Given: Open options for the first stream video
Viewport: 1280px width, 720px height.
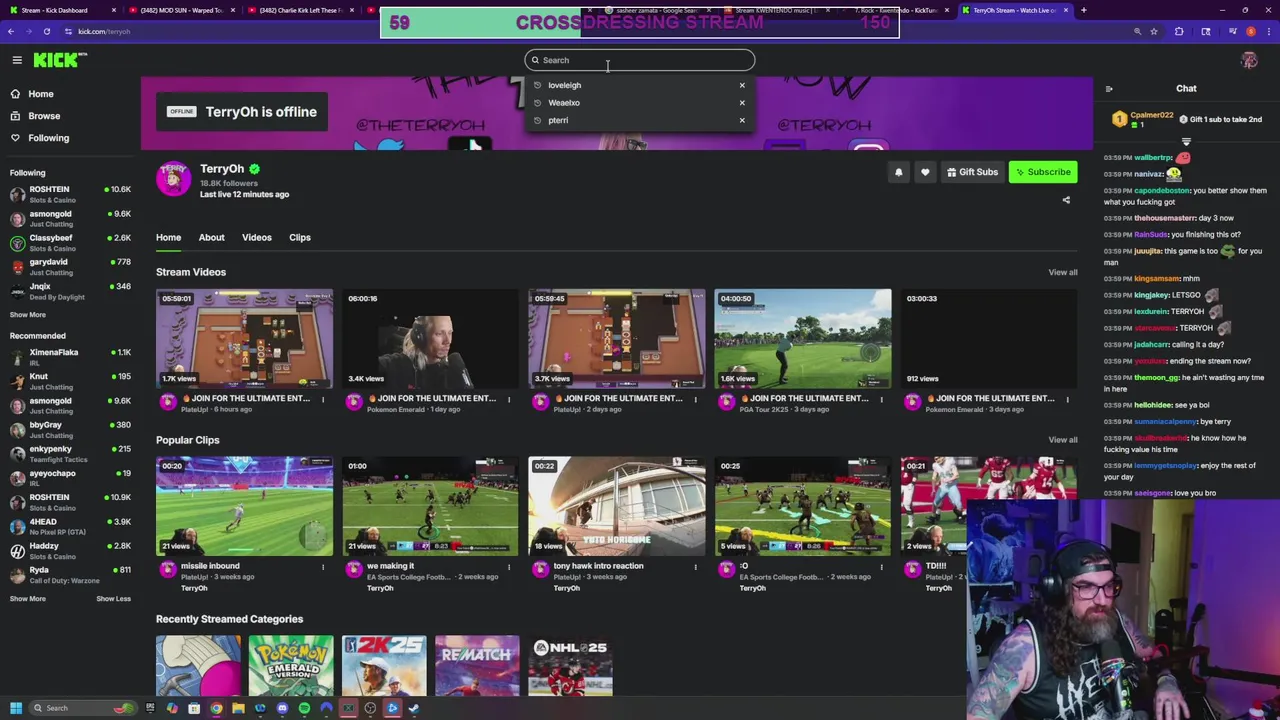Looking at the screenshot, I should (323, 399).
